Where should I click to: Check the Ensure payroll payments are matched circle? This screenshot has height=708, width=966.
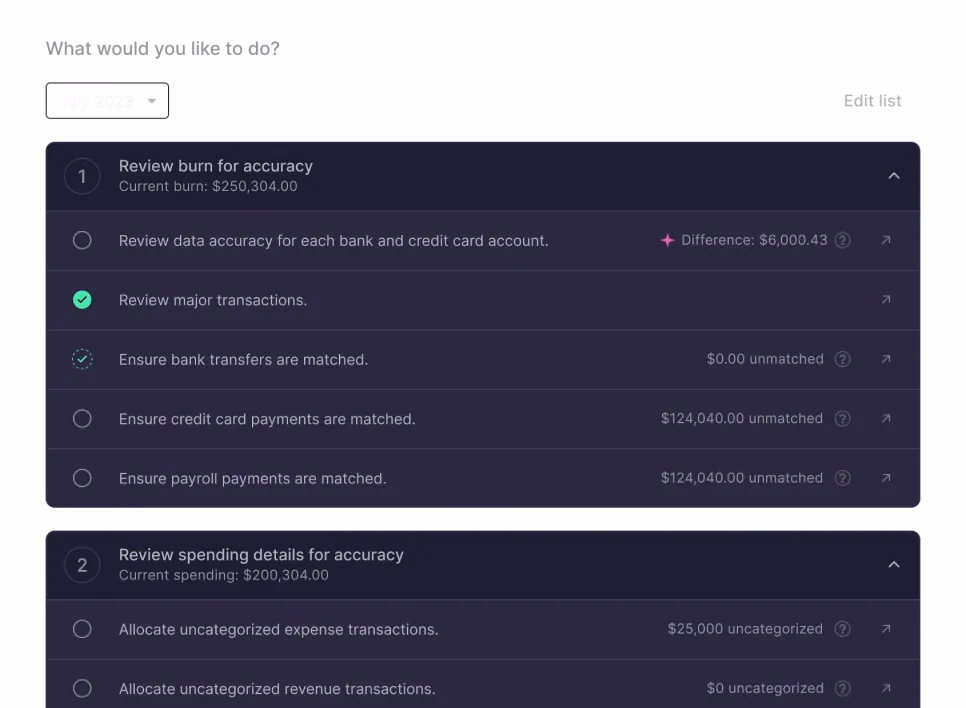[82, 478]
